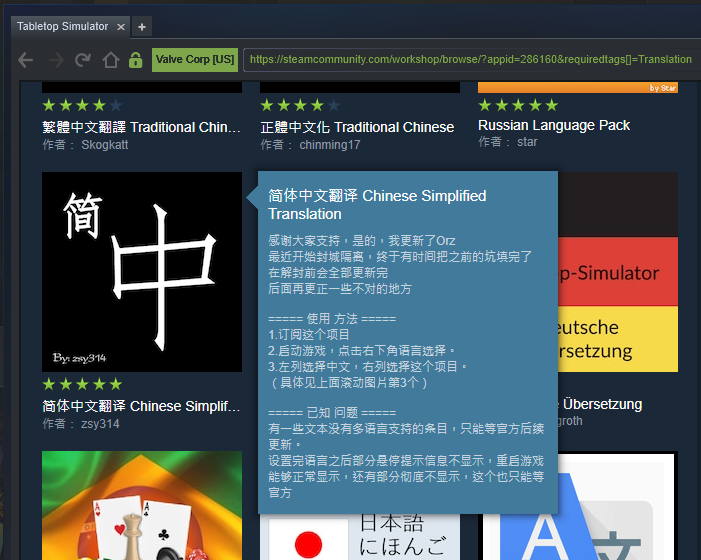
Task: Click star rating above 正體中文化 item
Action: point(300,105)
